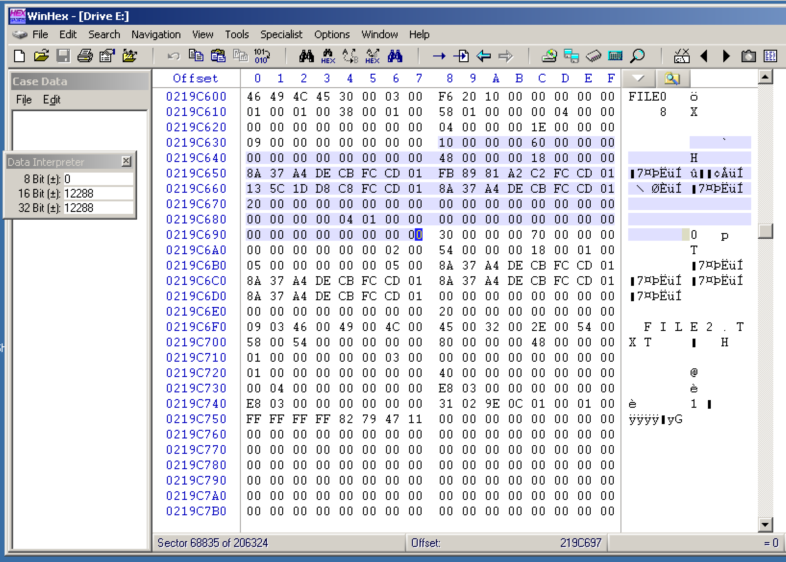
Task: Click the Find Hex Values icon
Action: [326, 56]
